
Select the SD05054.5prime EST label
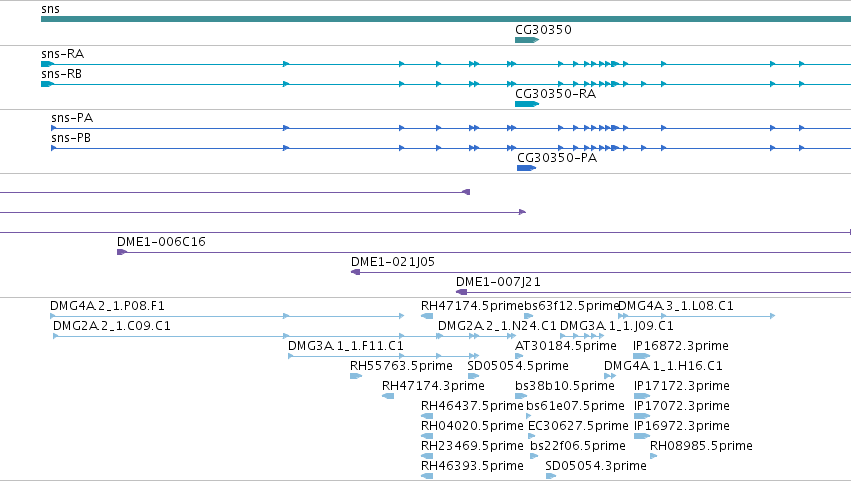[x=518, y=365]
